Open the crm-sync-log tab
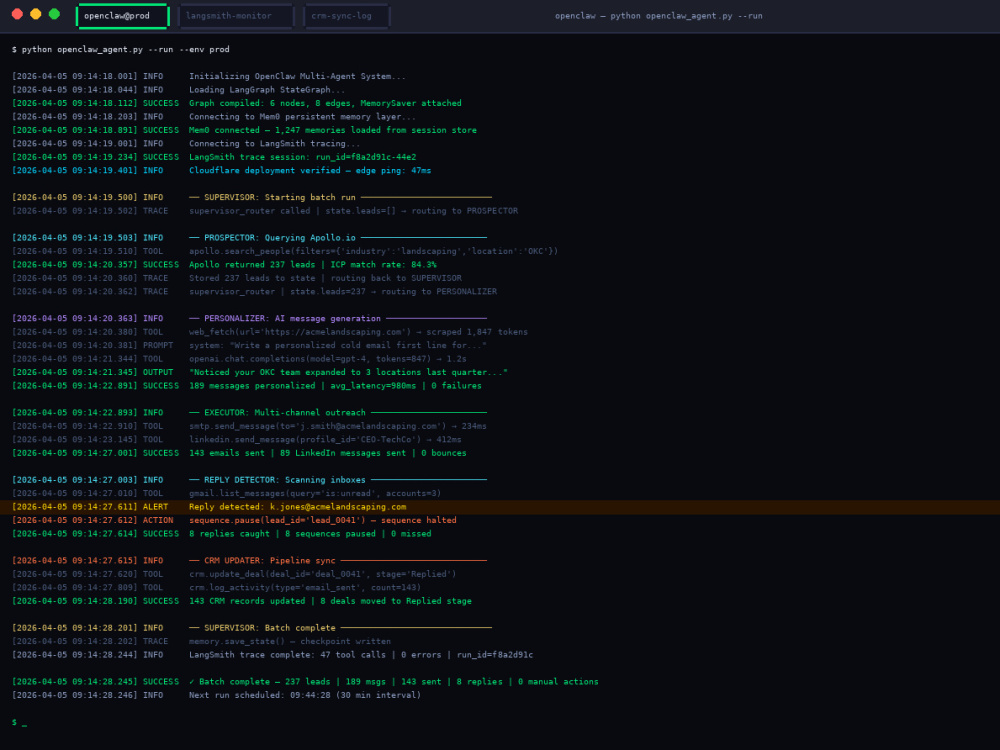This screenshot has height=750, width=1000. [x=346, y=16]
